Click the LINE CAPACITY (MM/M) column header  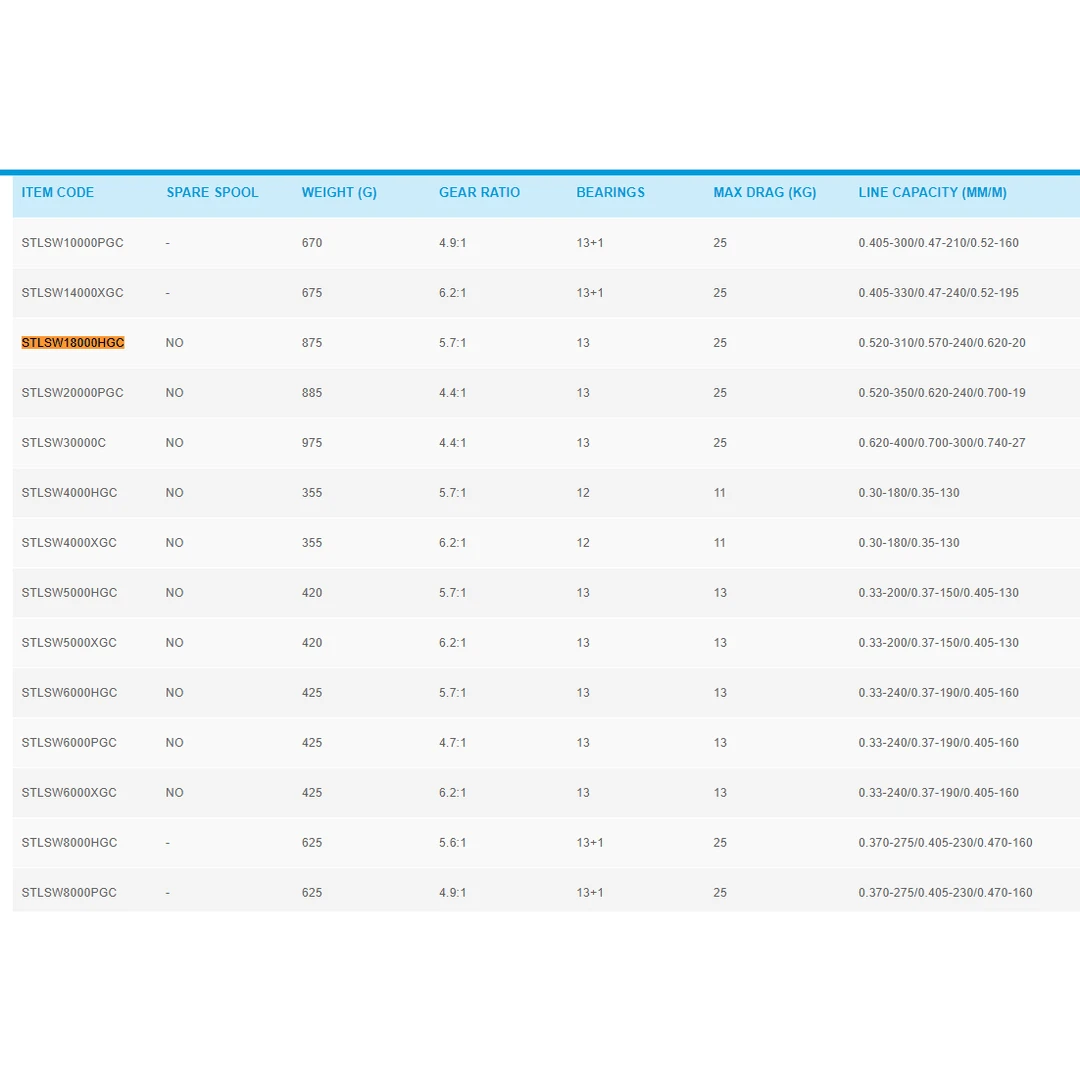click(932, 192)
